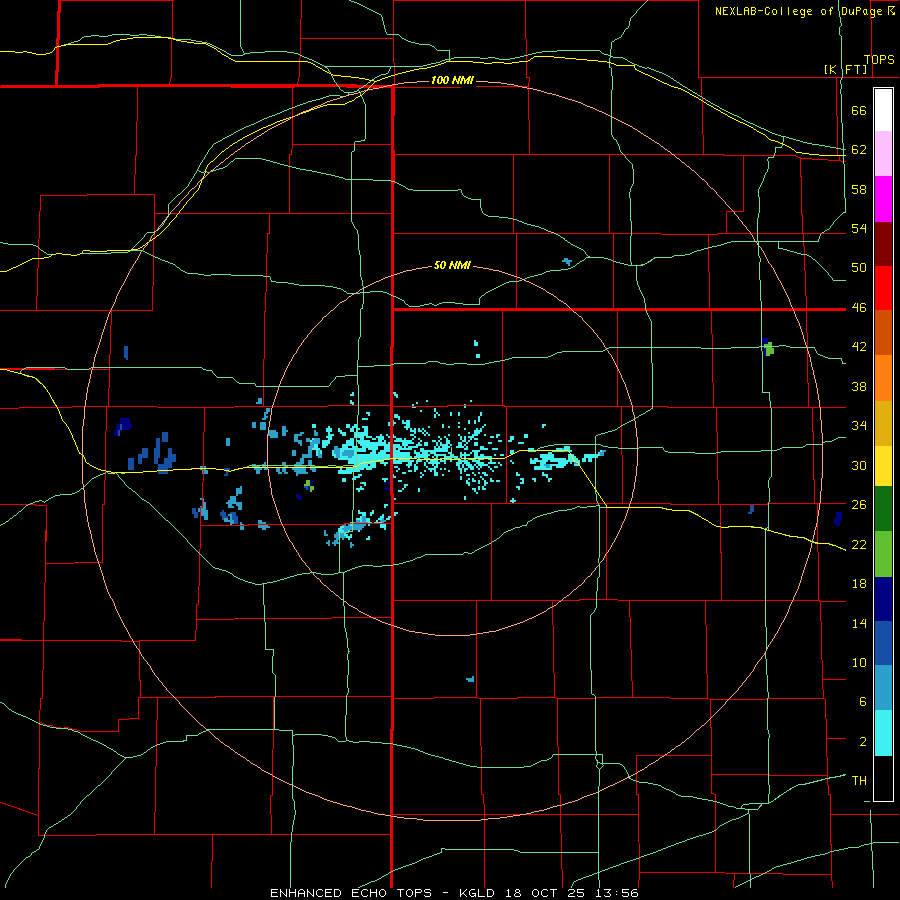Click the small isolated echo south of radar

click(470, 679)
